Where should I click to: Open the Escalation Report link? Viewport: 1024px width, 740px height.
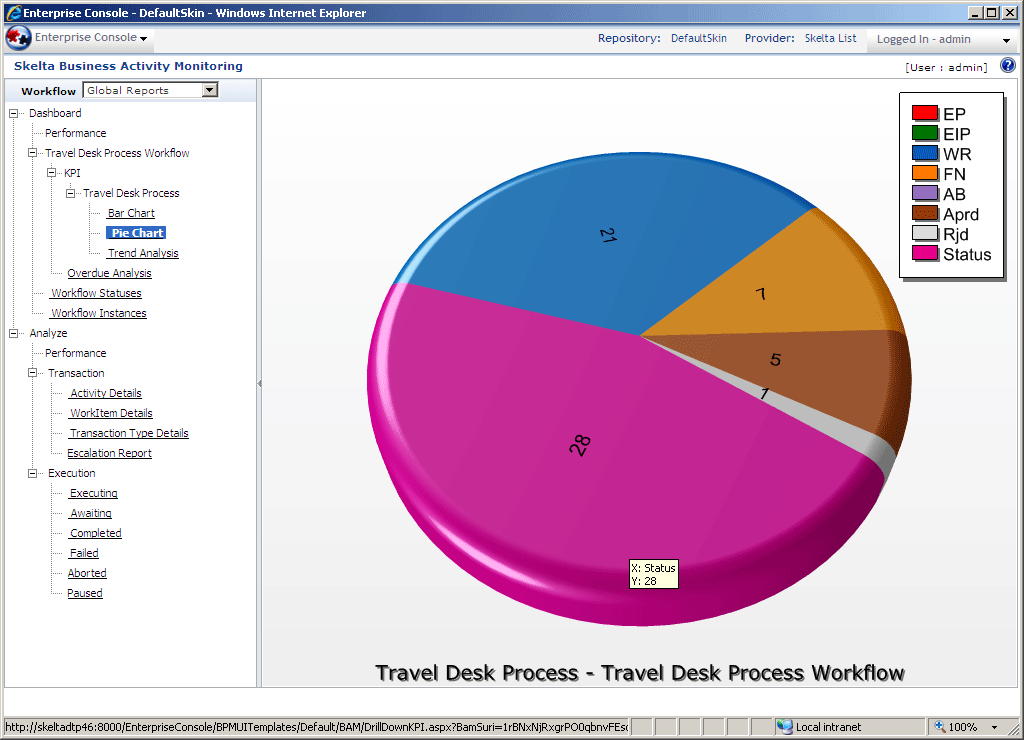pyautogui.click(x=109, y=453)
